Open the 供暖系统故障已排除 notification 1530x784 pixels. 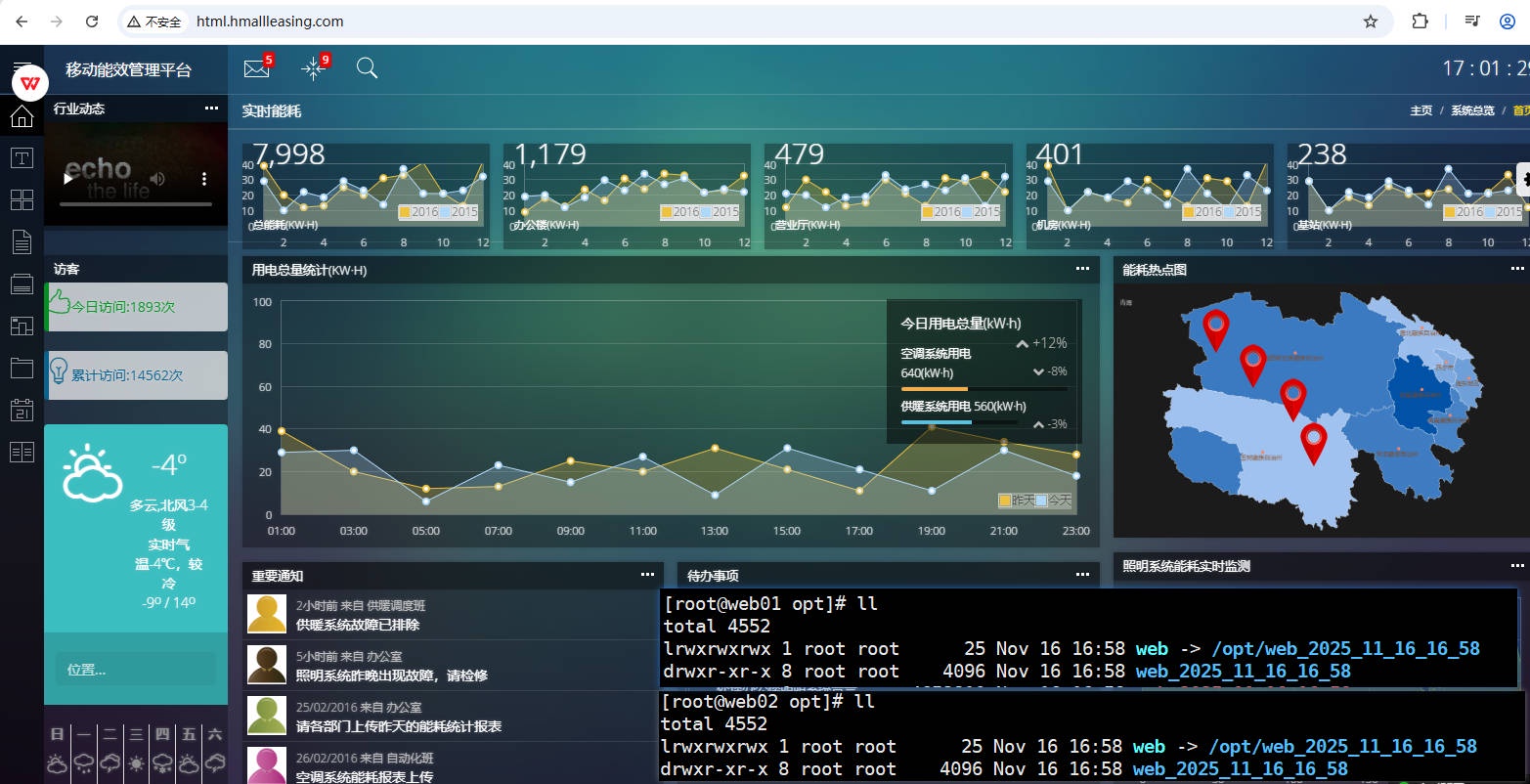click(357, 625)
